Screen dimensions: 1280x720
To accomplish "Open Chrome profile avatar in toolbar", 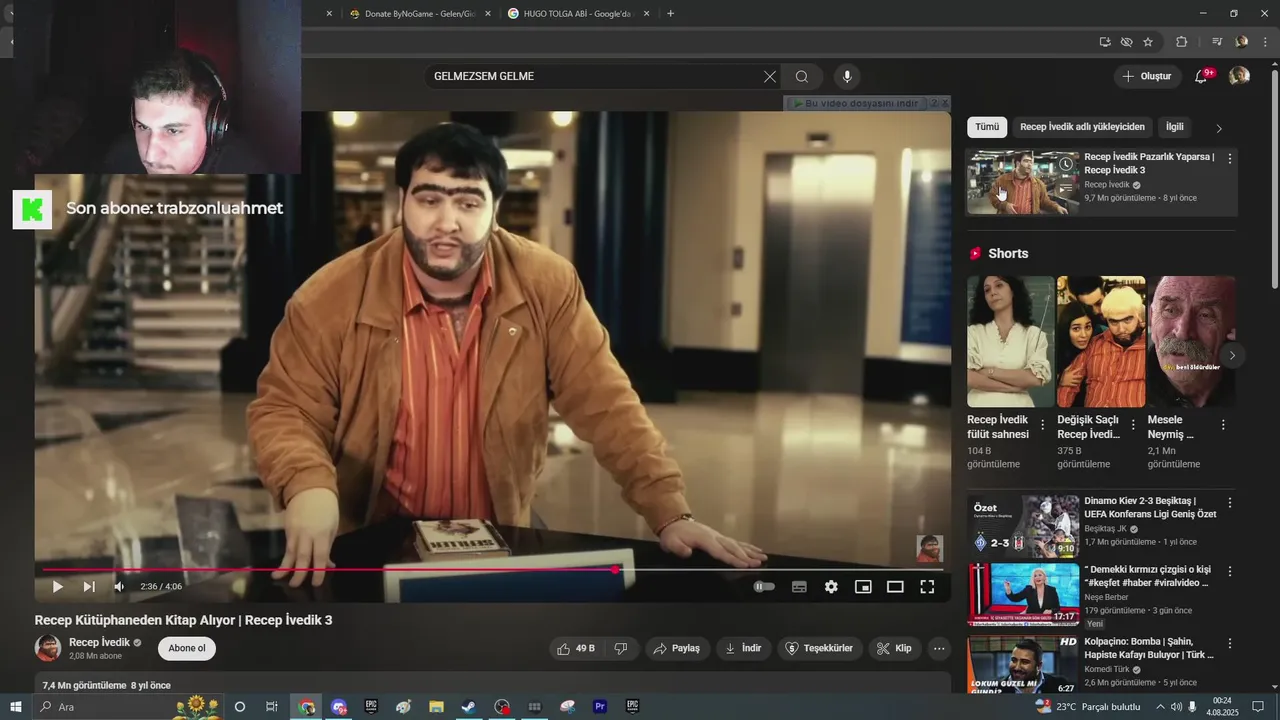I will [1242, 42].
